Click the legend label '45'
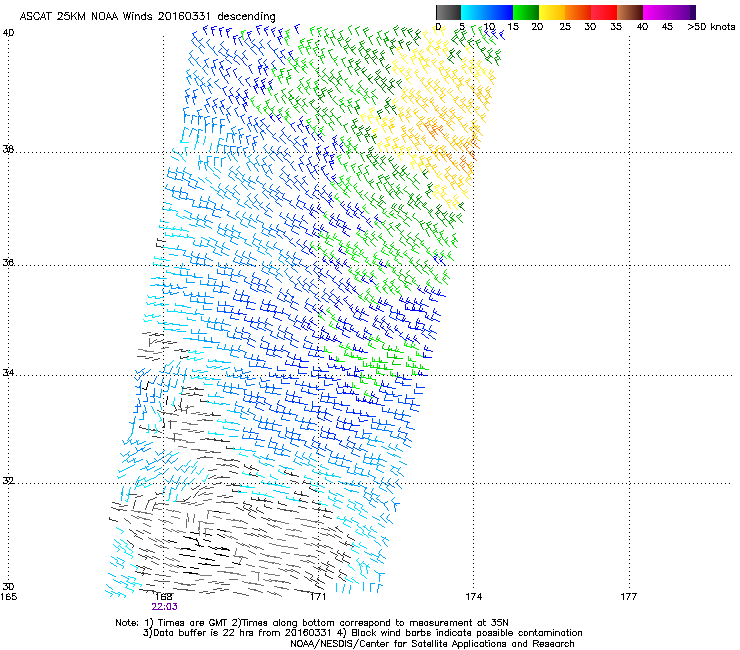 (x=667, y=27)
